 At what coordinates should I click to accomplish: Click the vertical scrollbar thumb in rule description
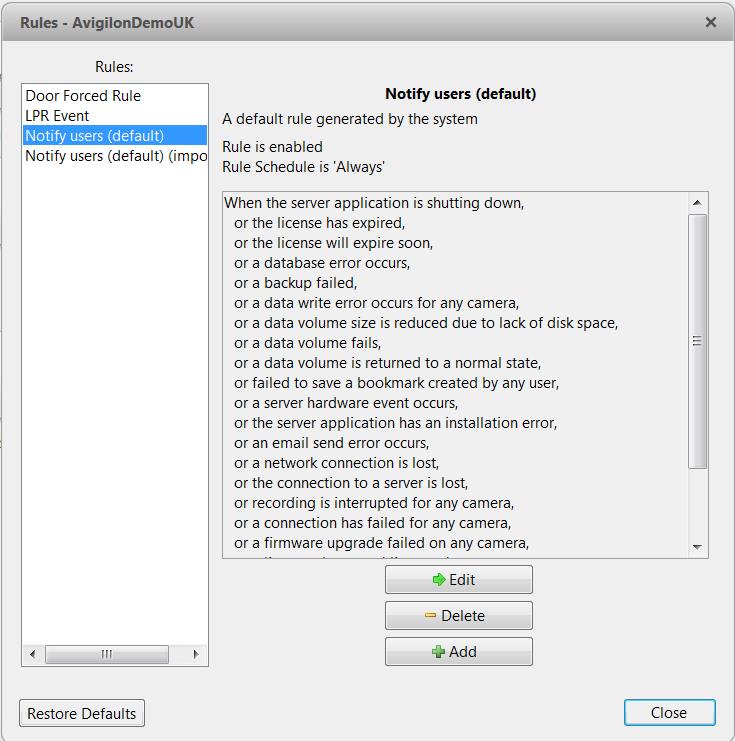coord(697,341)
